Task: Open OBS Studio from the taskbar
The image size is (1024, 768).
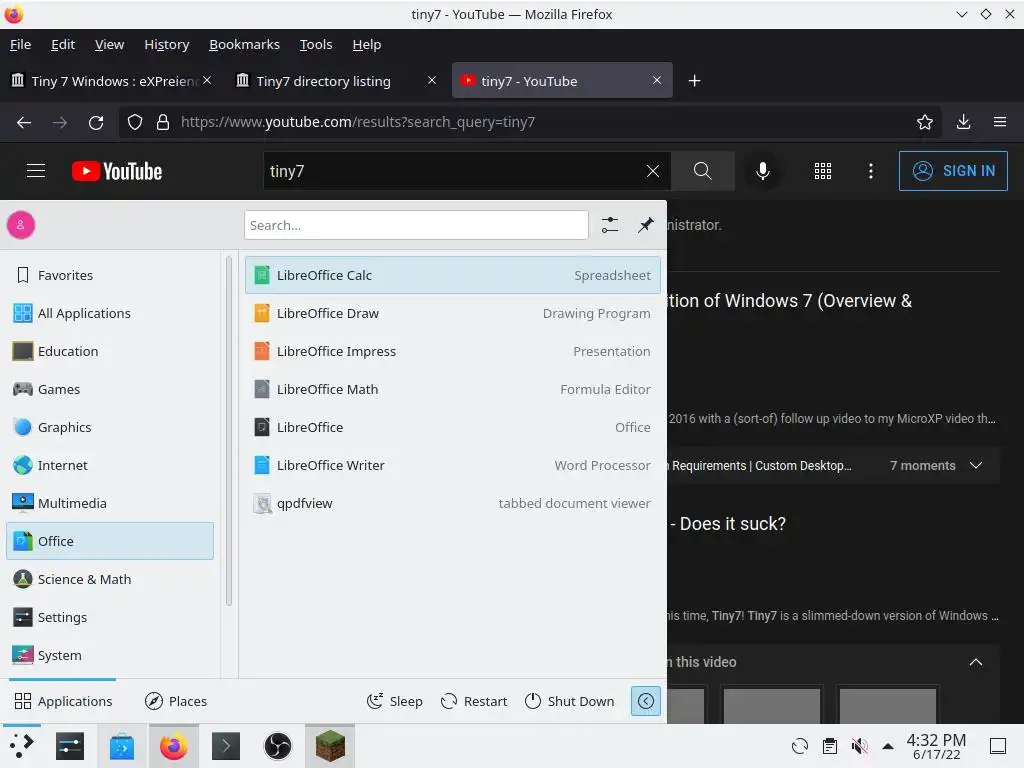Action: click(x=278, y=746)
